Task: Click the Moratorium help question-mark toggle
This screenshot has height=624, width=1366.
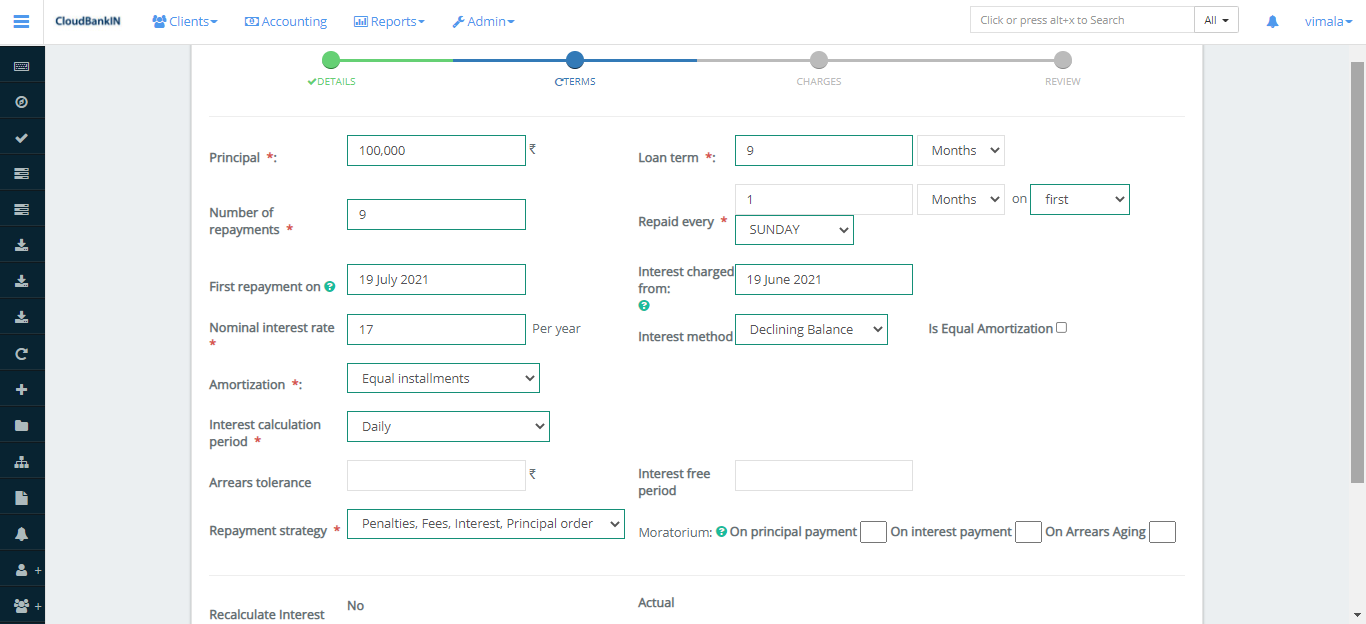Action: point(721,531)
